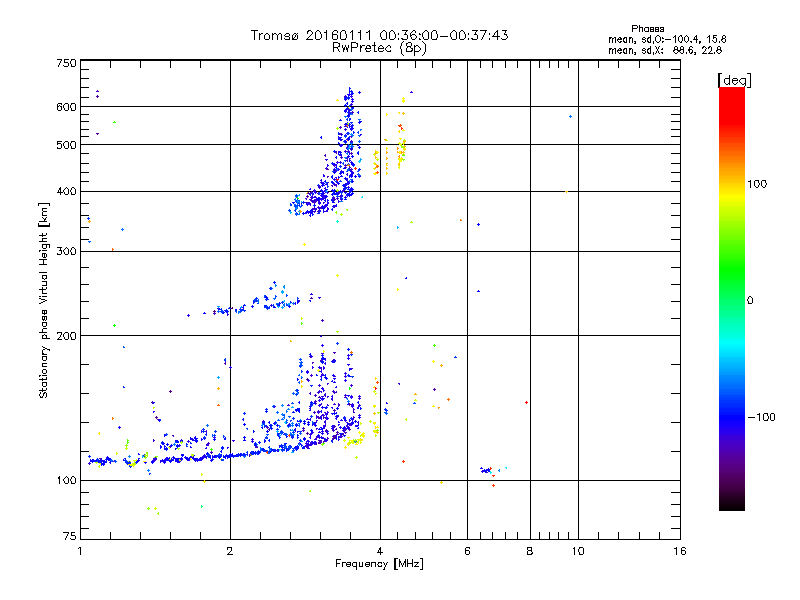Click the y-axis "100" km tick label
Viewport: 800px width, 600px height.
coord(66,480)
